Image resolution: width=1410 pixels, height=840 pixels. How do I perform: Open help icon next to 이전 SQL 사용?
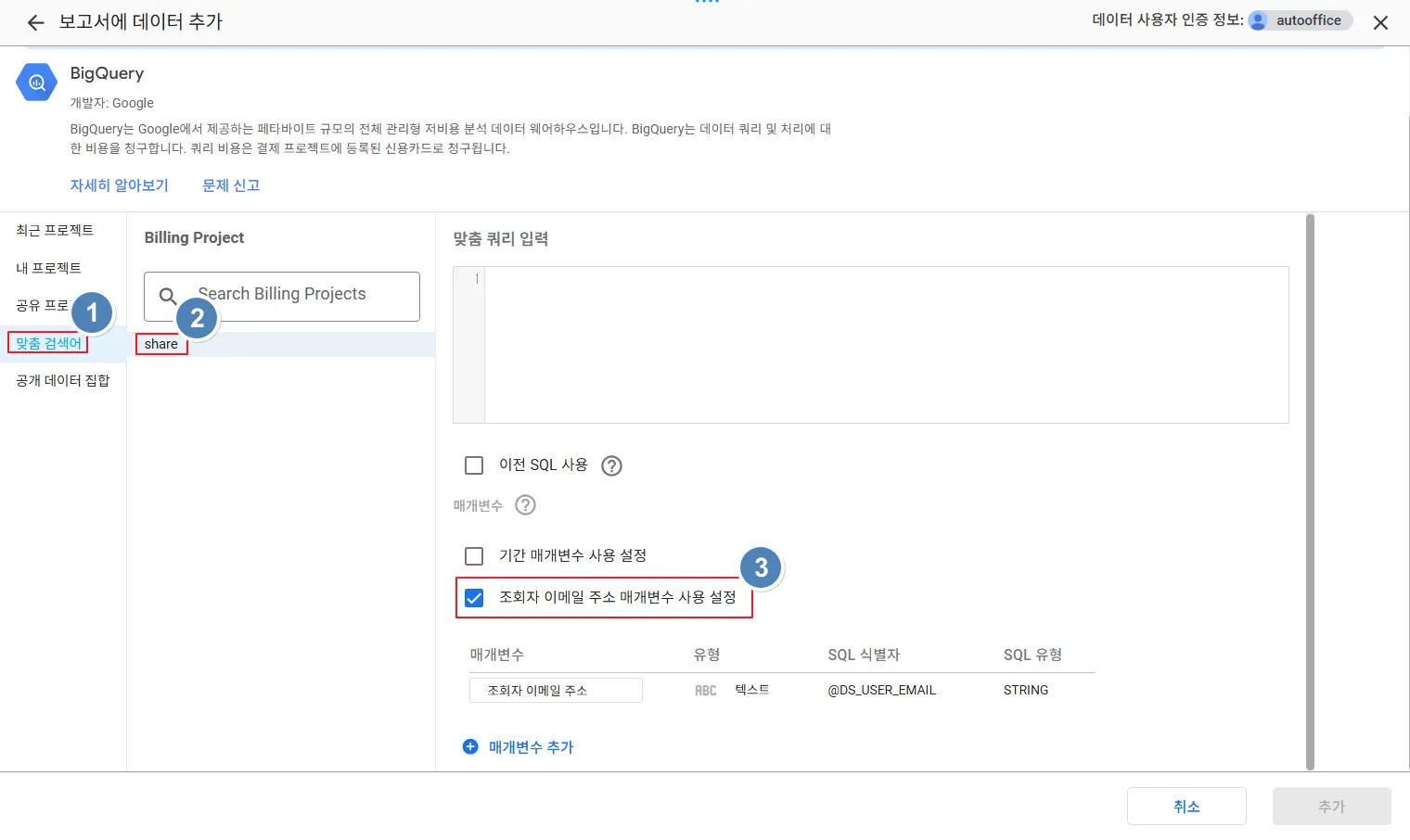[x=611, y=465]
